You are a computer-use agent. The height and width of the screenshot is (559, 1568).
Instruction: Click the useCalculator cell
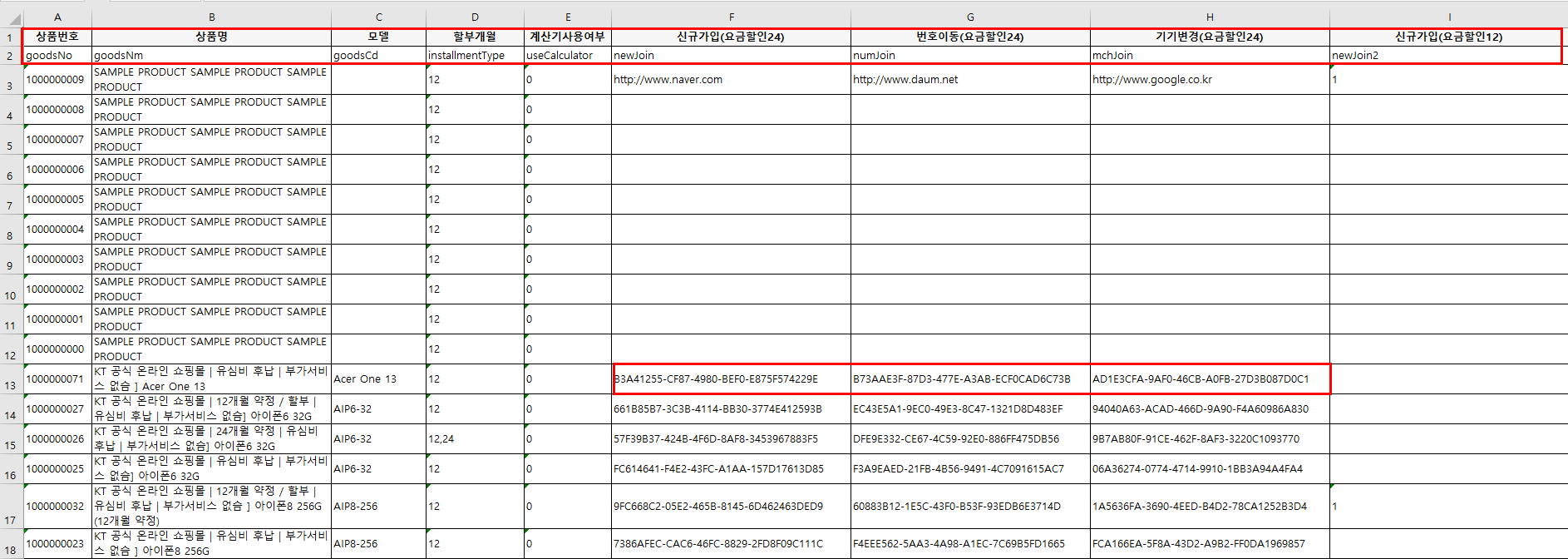coord(567,56)
